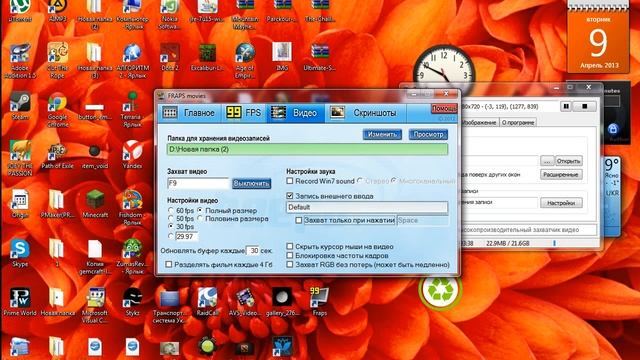Select the Stylz desktop shortcut

[132, 302]
